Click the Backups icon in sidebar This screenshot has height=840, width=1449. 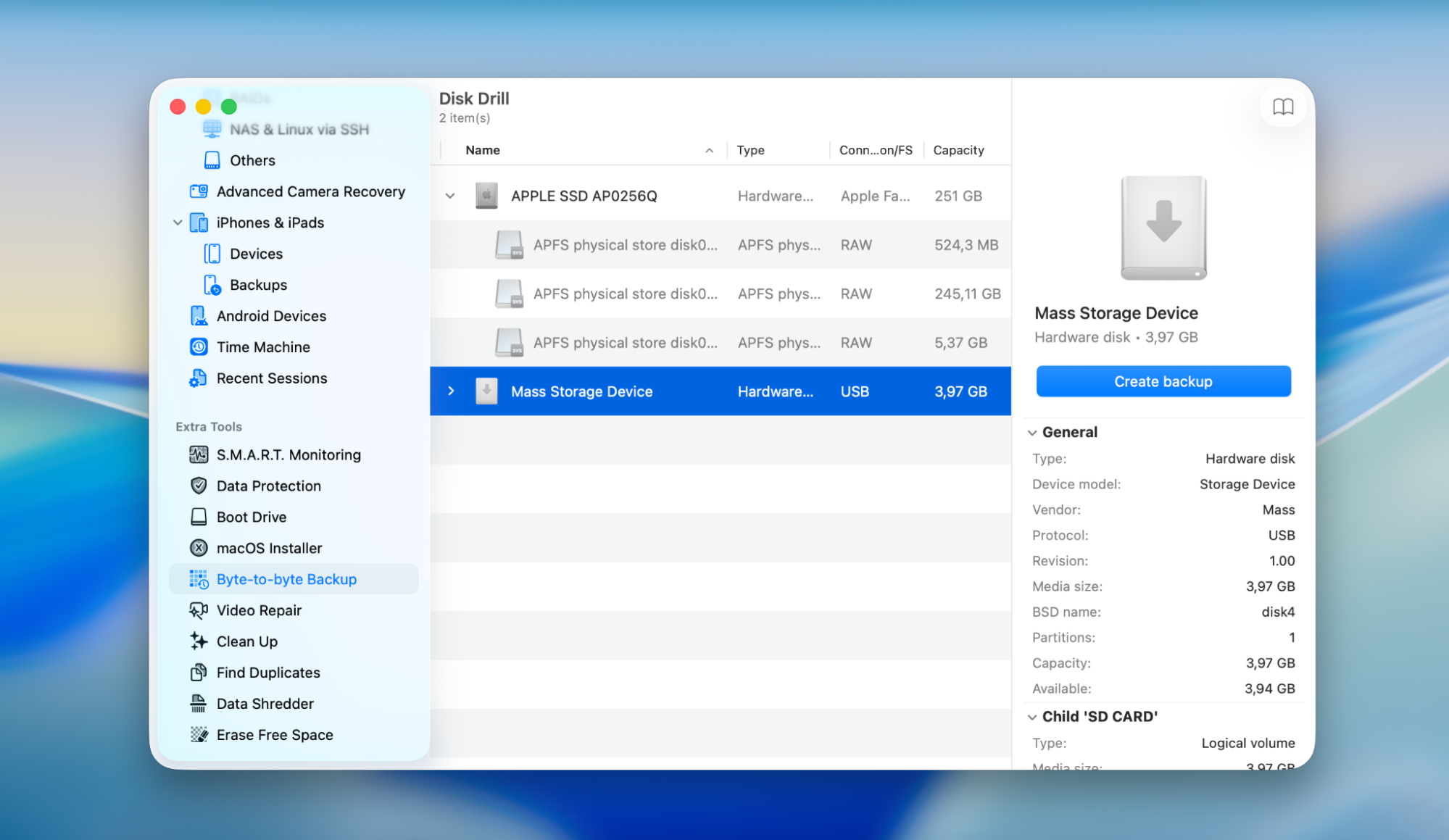click(x=212, y=285)
